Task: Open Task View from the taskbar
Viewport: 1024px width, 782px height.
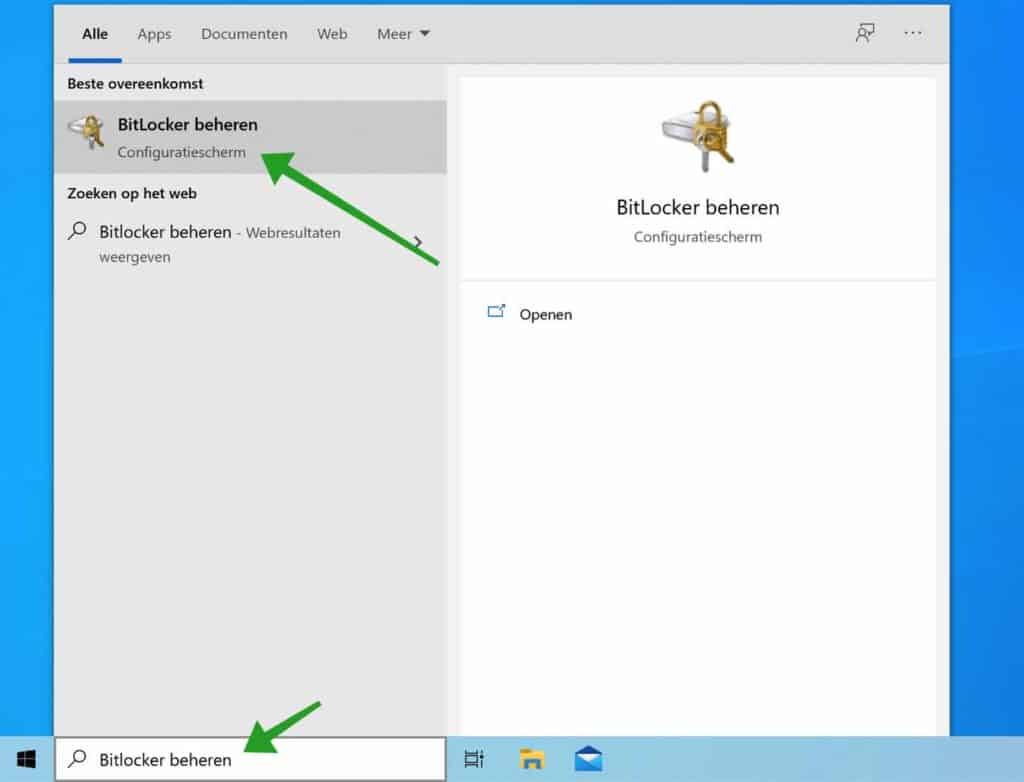Action: click(474, 759)
